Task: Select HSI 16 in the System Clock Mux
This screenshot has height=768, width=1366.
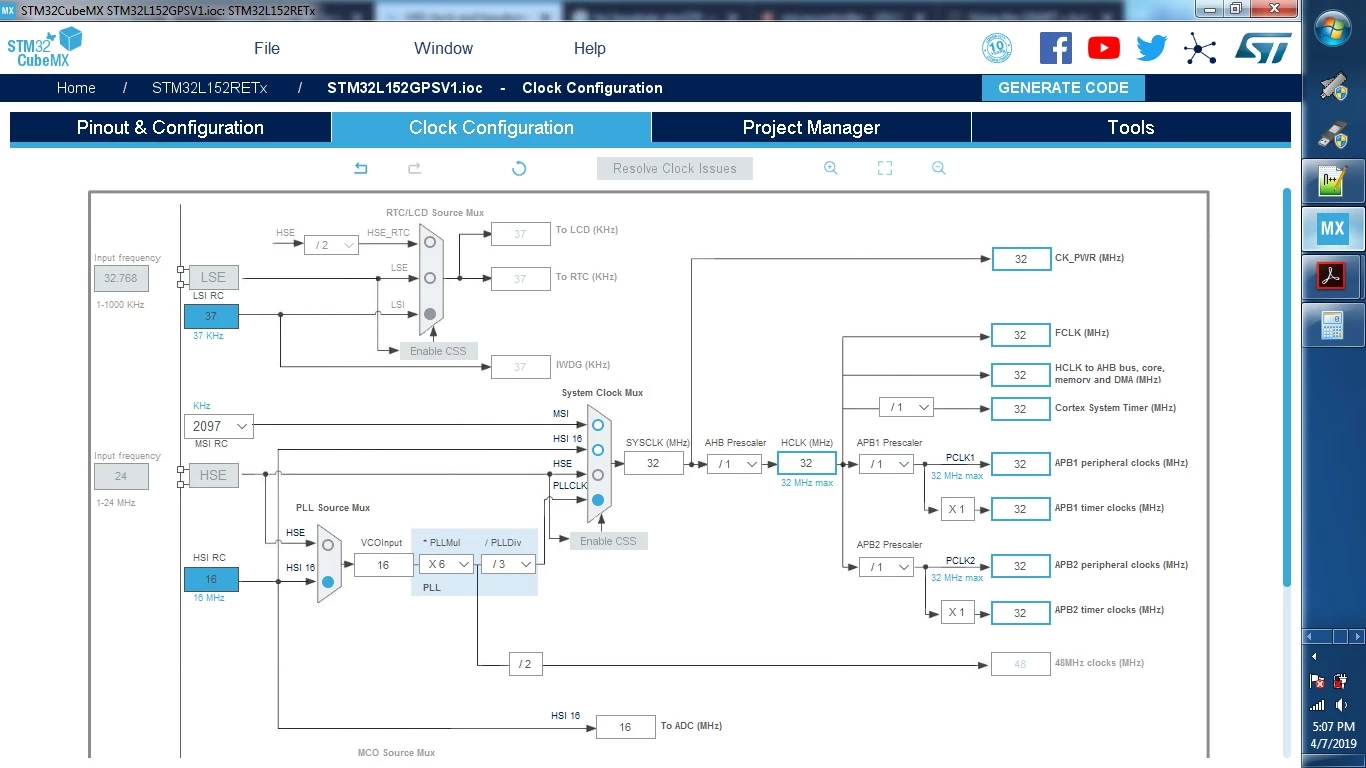Action: (598, 450)
